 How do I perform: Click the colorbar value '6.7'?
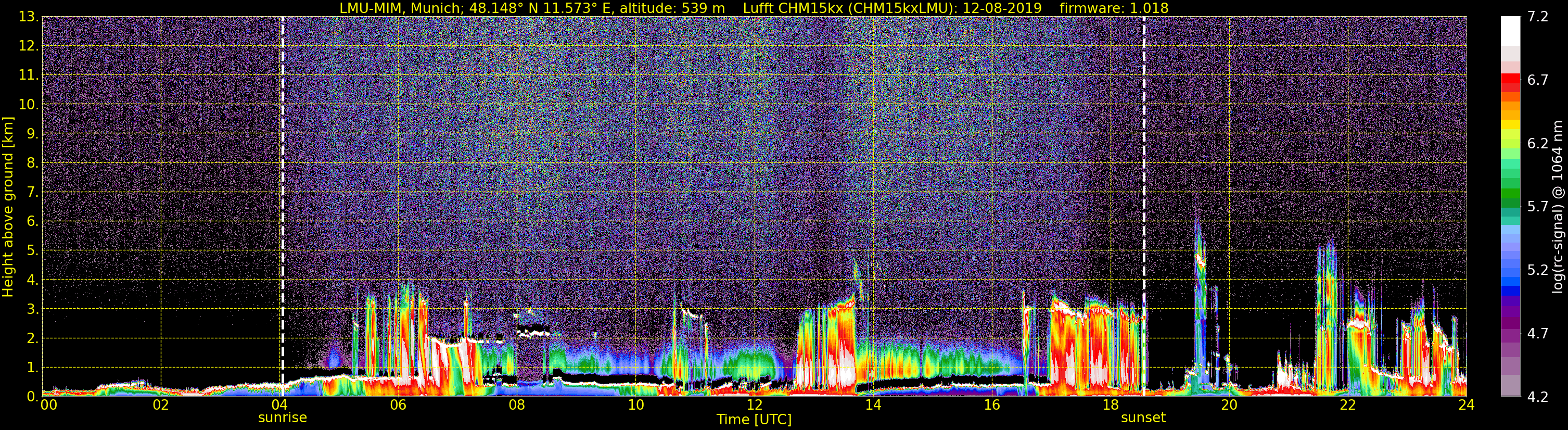point(1538,80)
